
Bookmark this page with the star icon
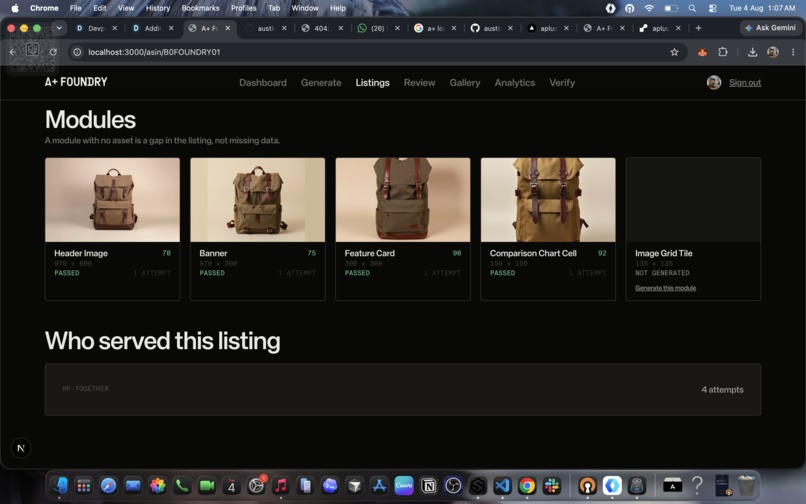674,52
